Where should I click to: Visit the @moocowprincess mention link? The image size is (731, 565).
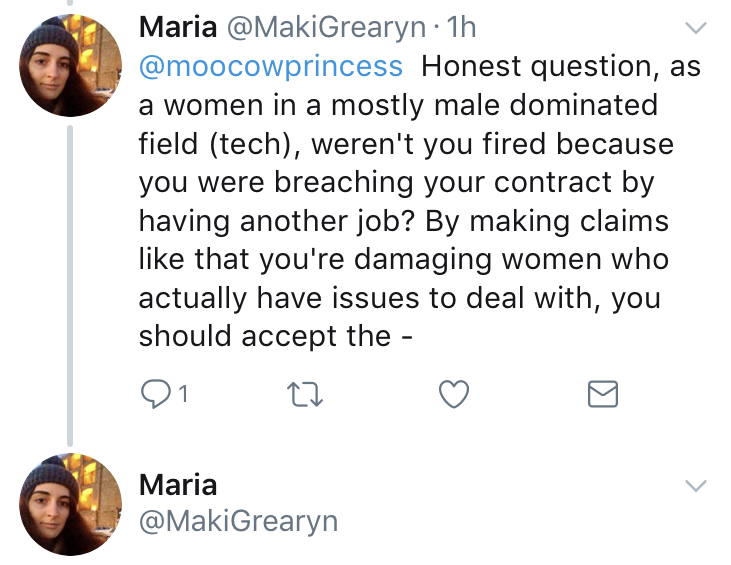pyautogui.click(x=271, y=66)
